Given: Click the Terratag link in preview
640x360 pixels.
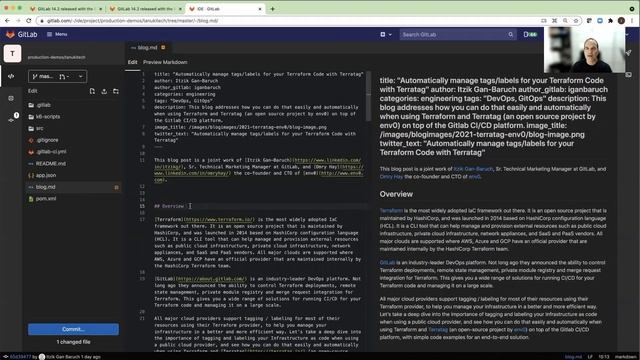Looking at the screenshot, I should tap(438, 330).
